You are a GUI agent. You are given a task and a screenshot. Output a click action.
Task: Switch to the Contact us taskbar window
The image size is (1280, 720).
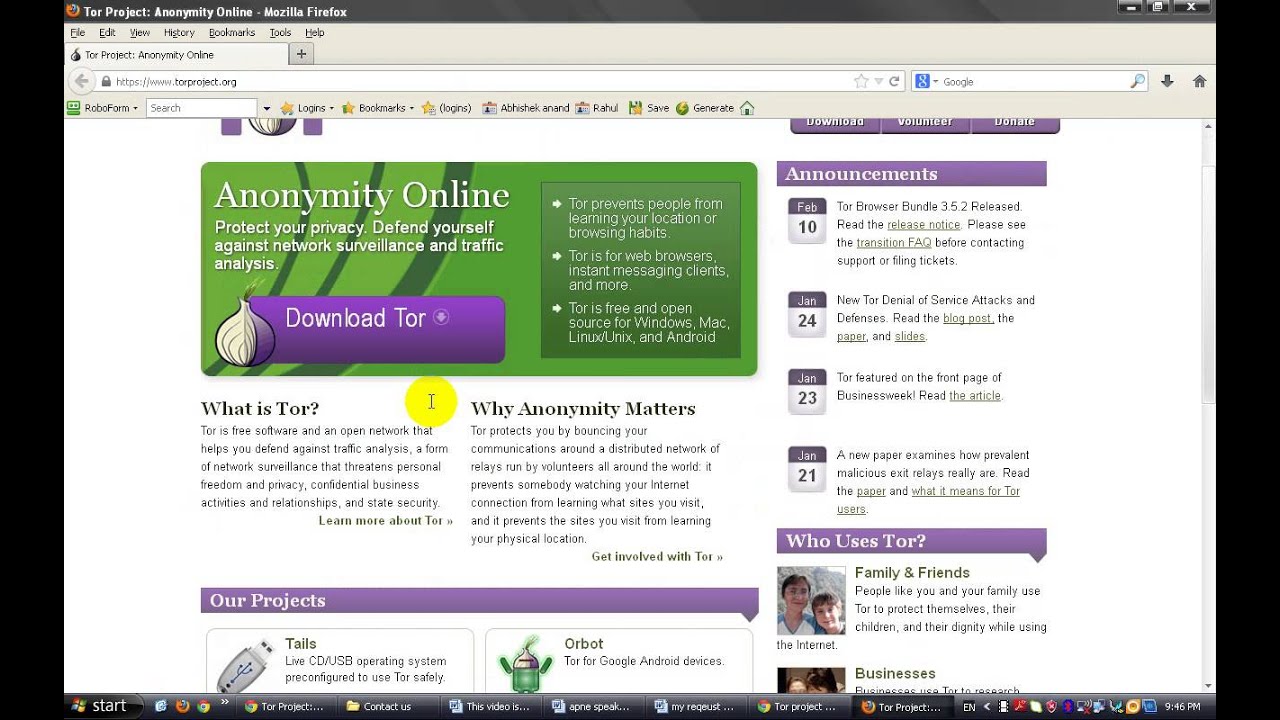[x=386, y=706]
